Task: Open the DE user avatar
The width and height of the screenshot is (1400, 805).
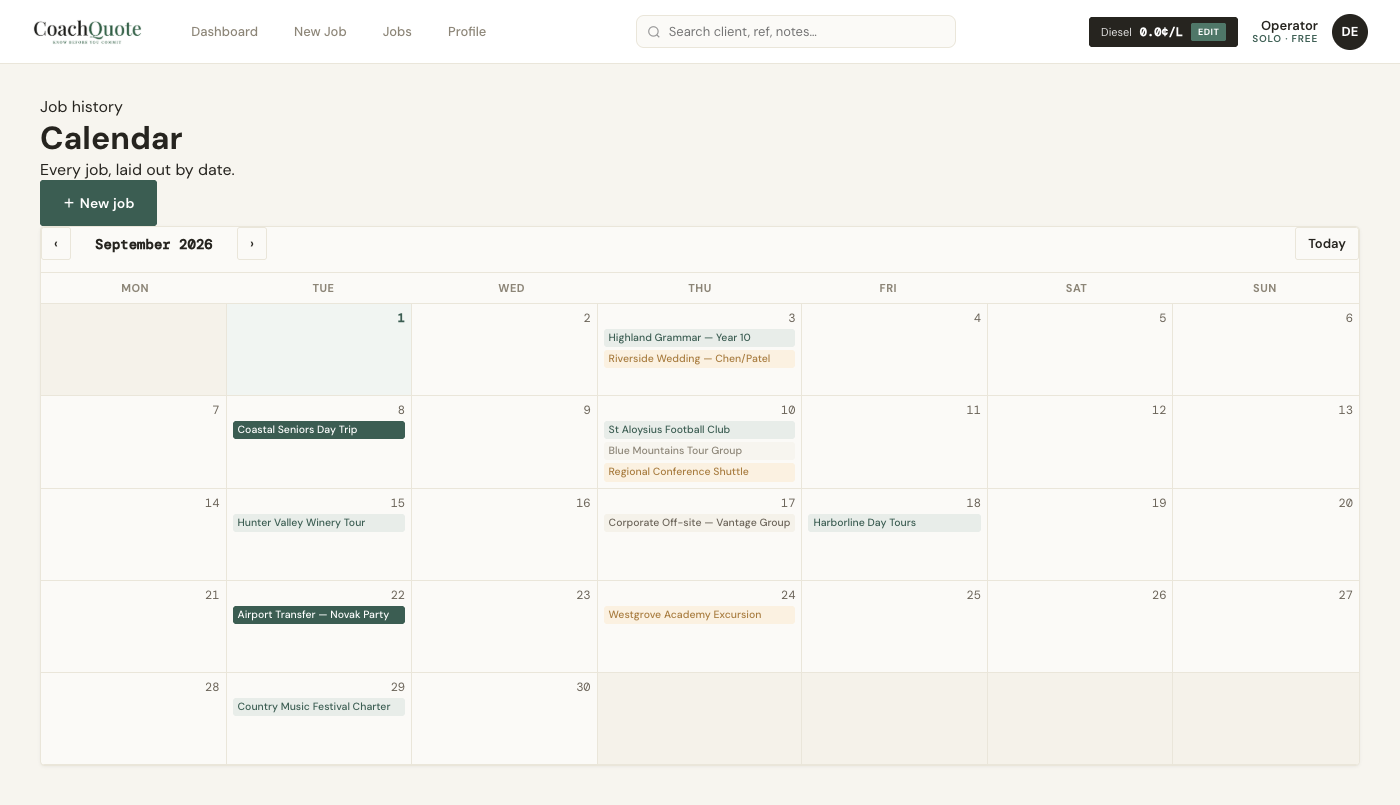Action: pos(1350,32)
